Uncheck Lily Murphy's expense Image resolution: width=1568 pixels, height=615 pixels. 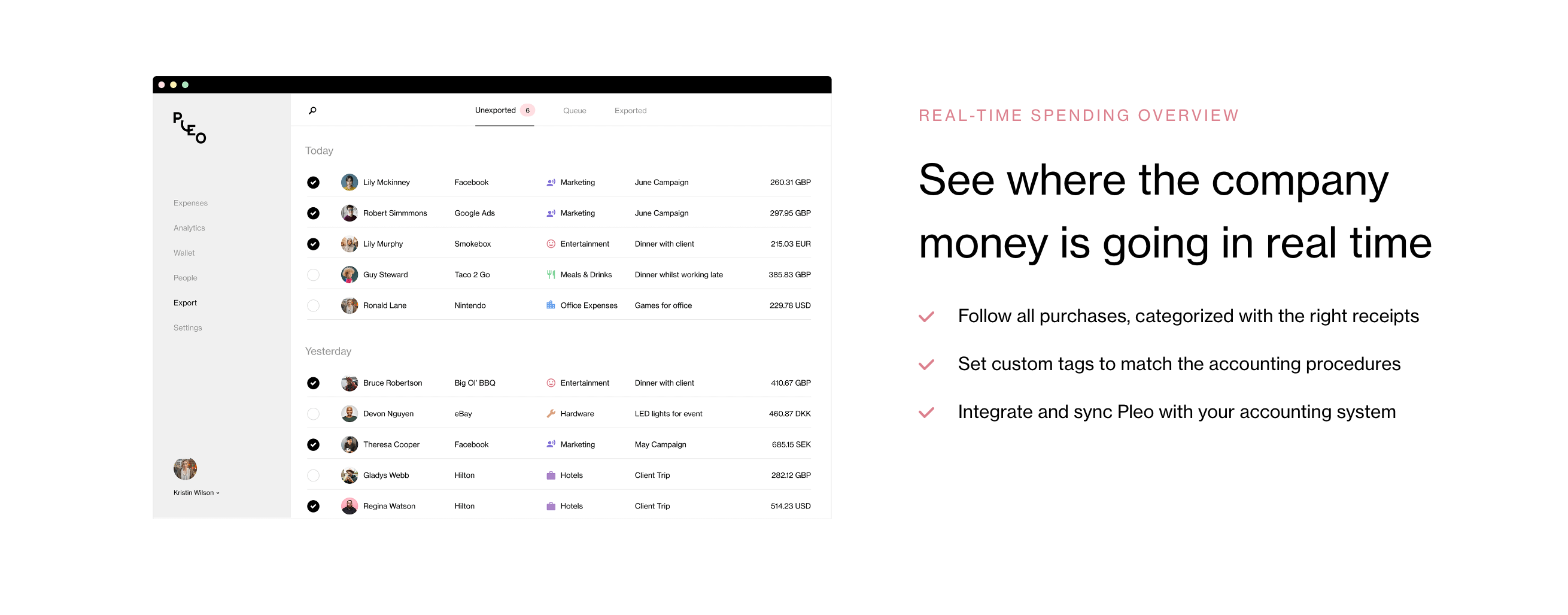[314, 244]
